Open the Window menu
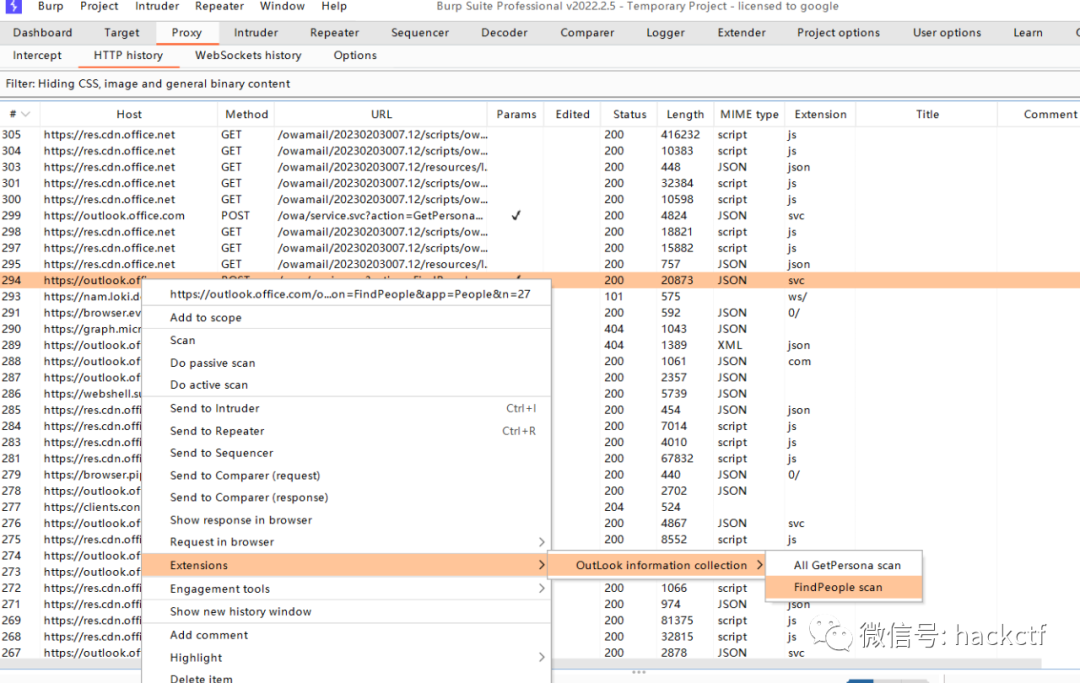The height and width of the screenshot is (683, 1080). [x=282, y=6]
